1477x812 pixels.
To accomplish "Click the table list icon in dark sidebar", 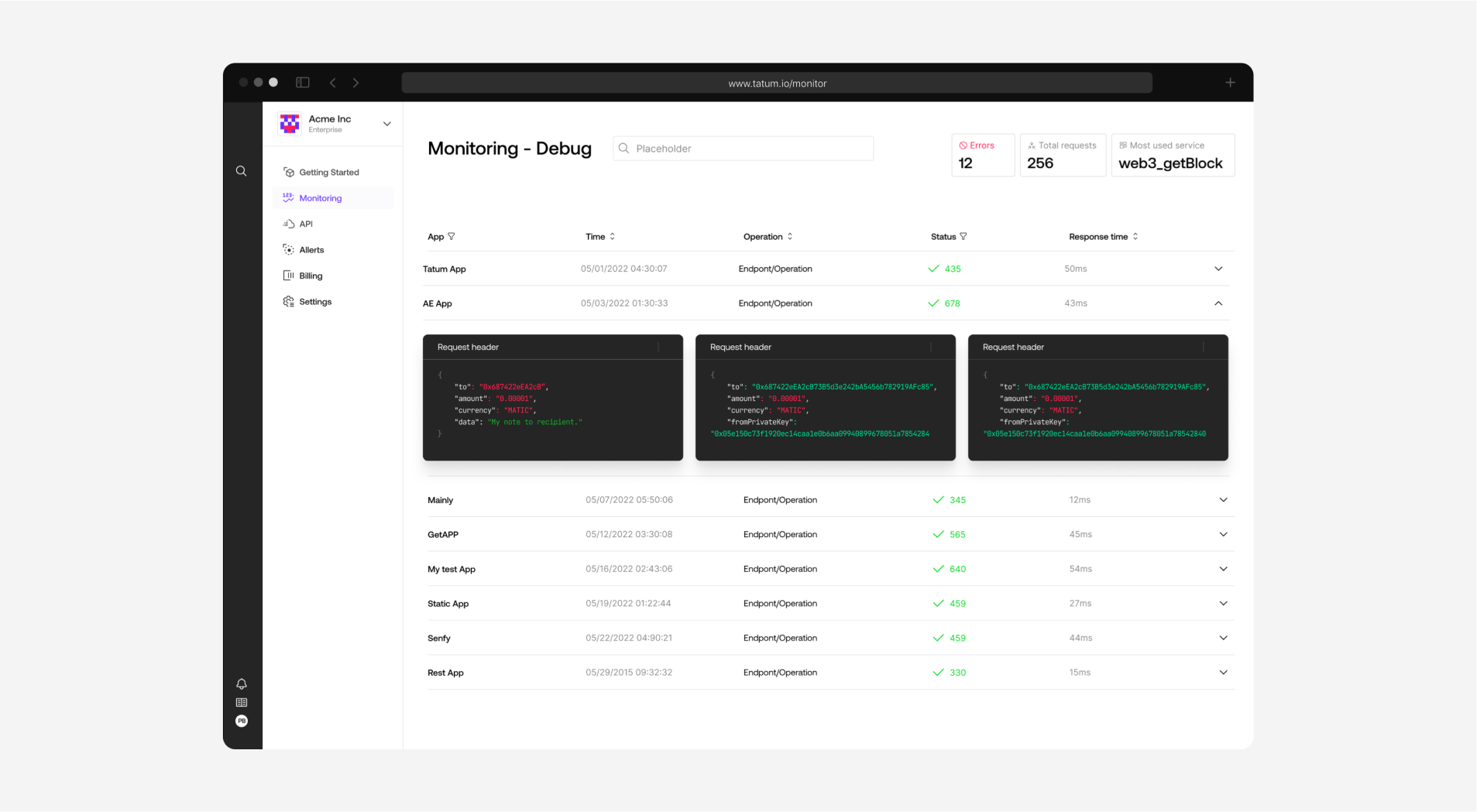I will point(242,703).
